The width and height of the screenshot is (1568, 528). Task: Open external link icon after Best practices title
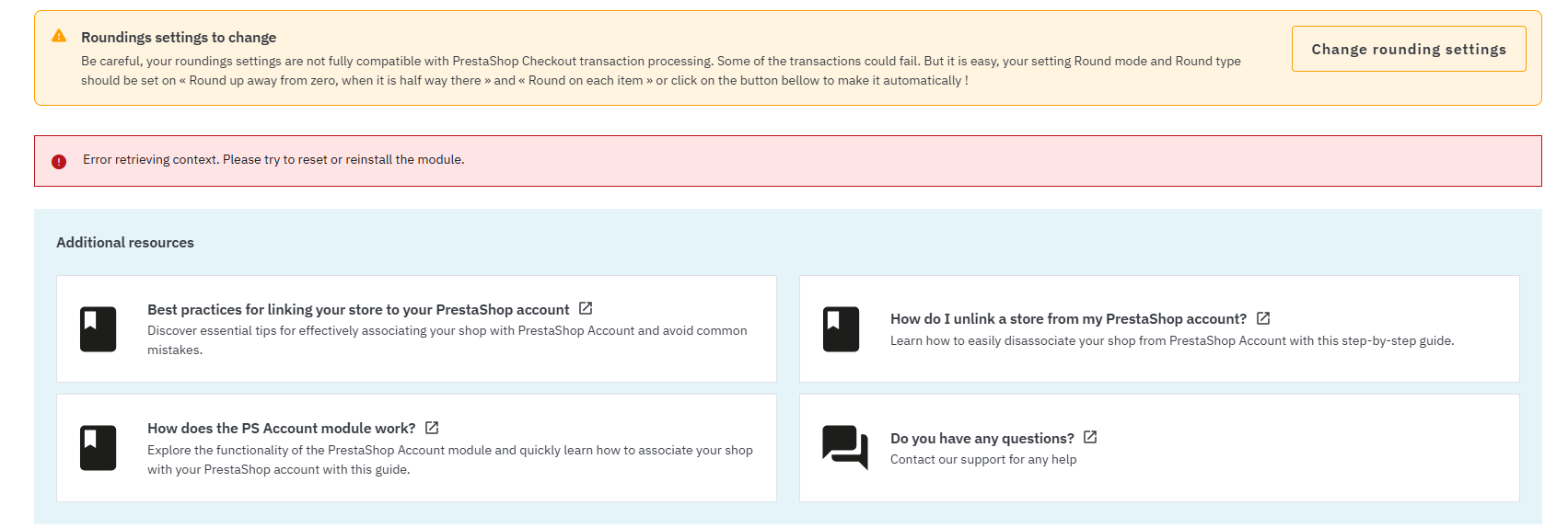coord(586,308)
